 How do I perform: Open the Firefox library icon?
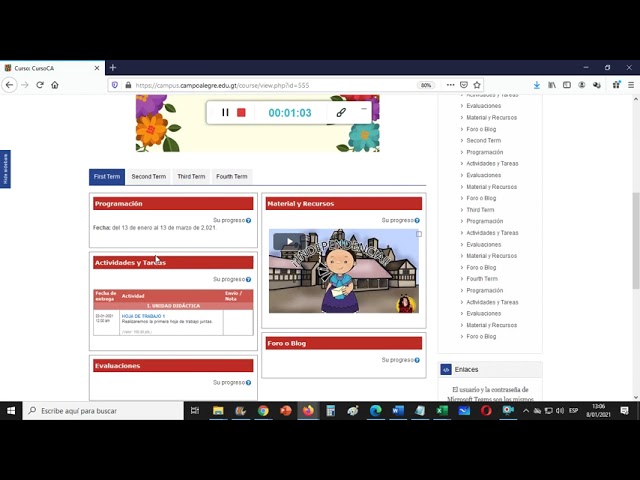click(552, 85)
